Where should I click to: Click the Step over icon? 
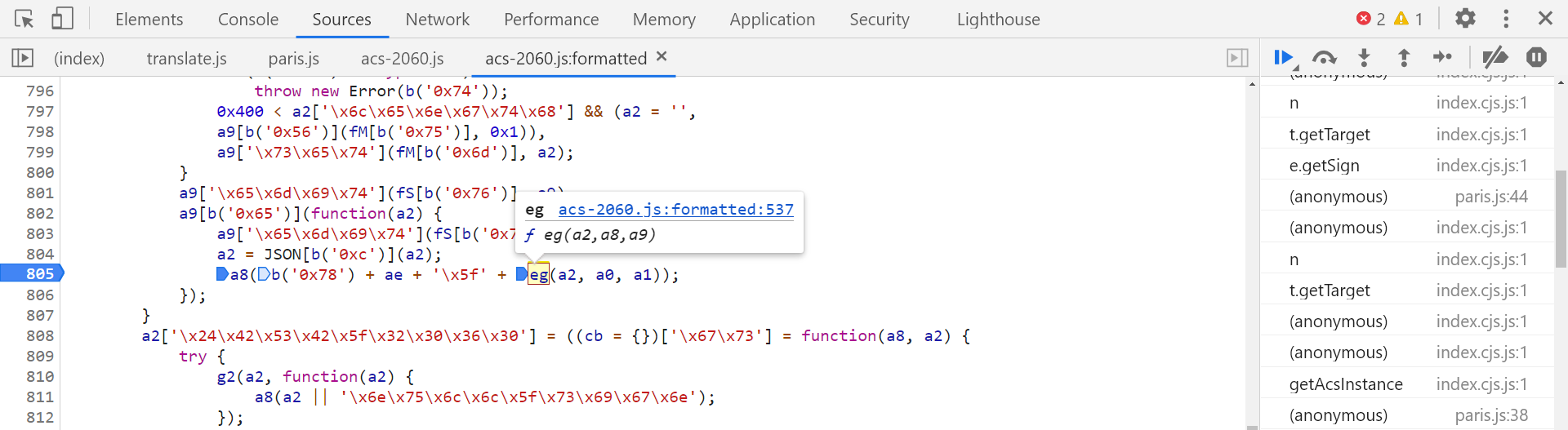point(1324,57)
